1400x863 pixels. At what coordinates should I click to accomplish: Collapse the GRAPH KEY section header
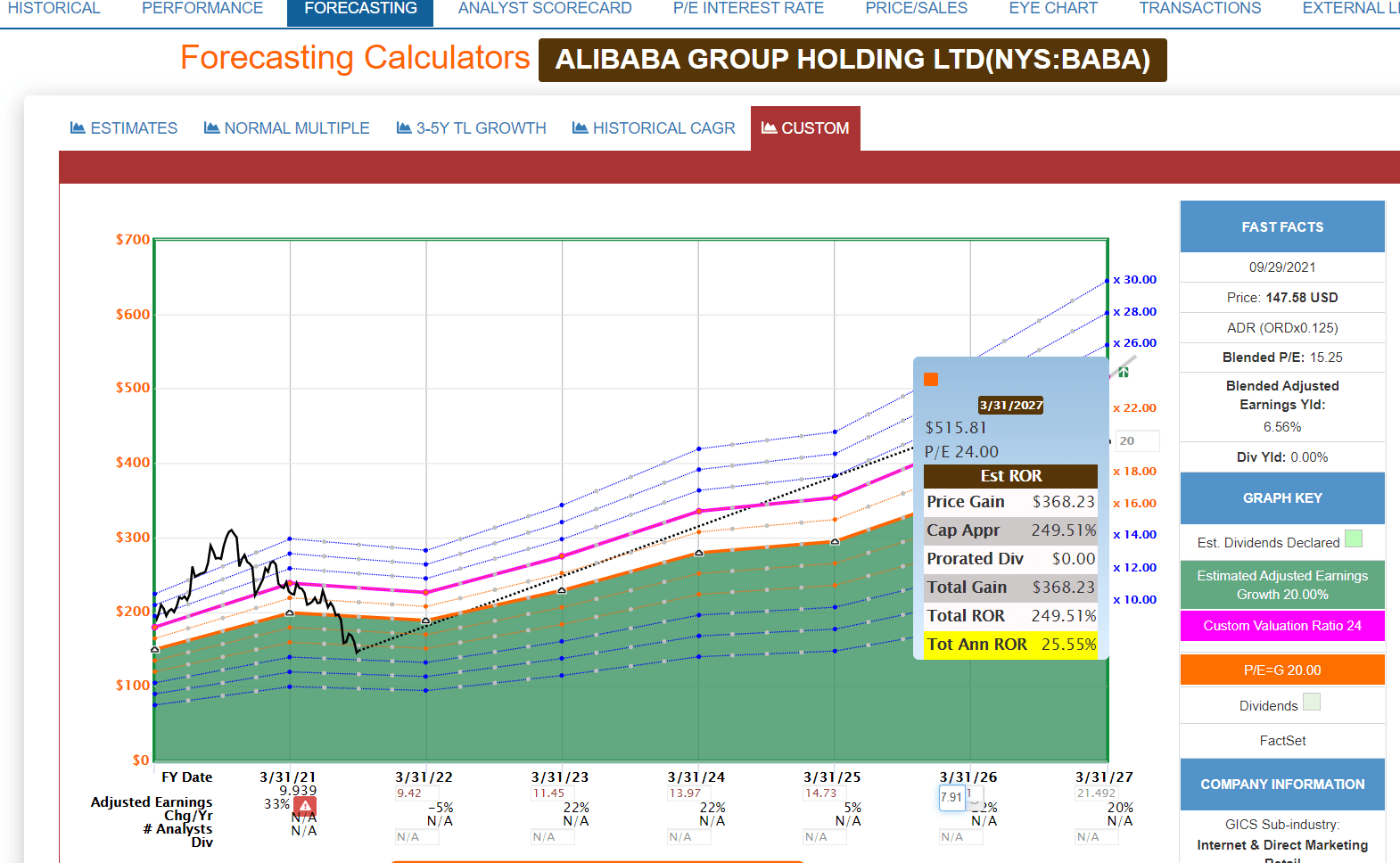1282,498
